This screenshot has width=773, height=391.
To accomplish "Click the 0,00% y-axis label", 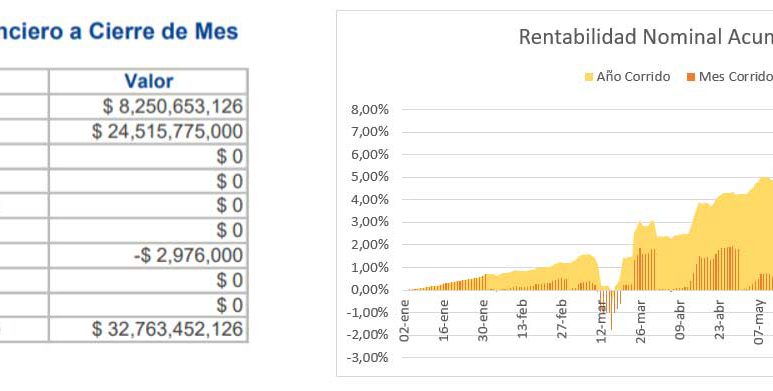I will 370,290.
